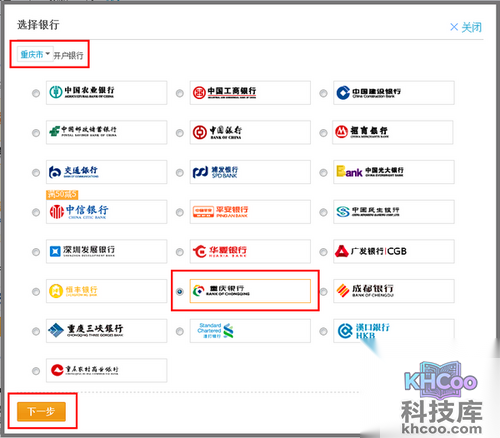Select the 成都银行 radio button
The width and height of the screenshot is (500, 438).
coord(323,291)
